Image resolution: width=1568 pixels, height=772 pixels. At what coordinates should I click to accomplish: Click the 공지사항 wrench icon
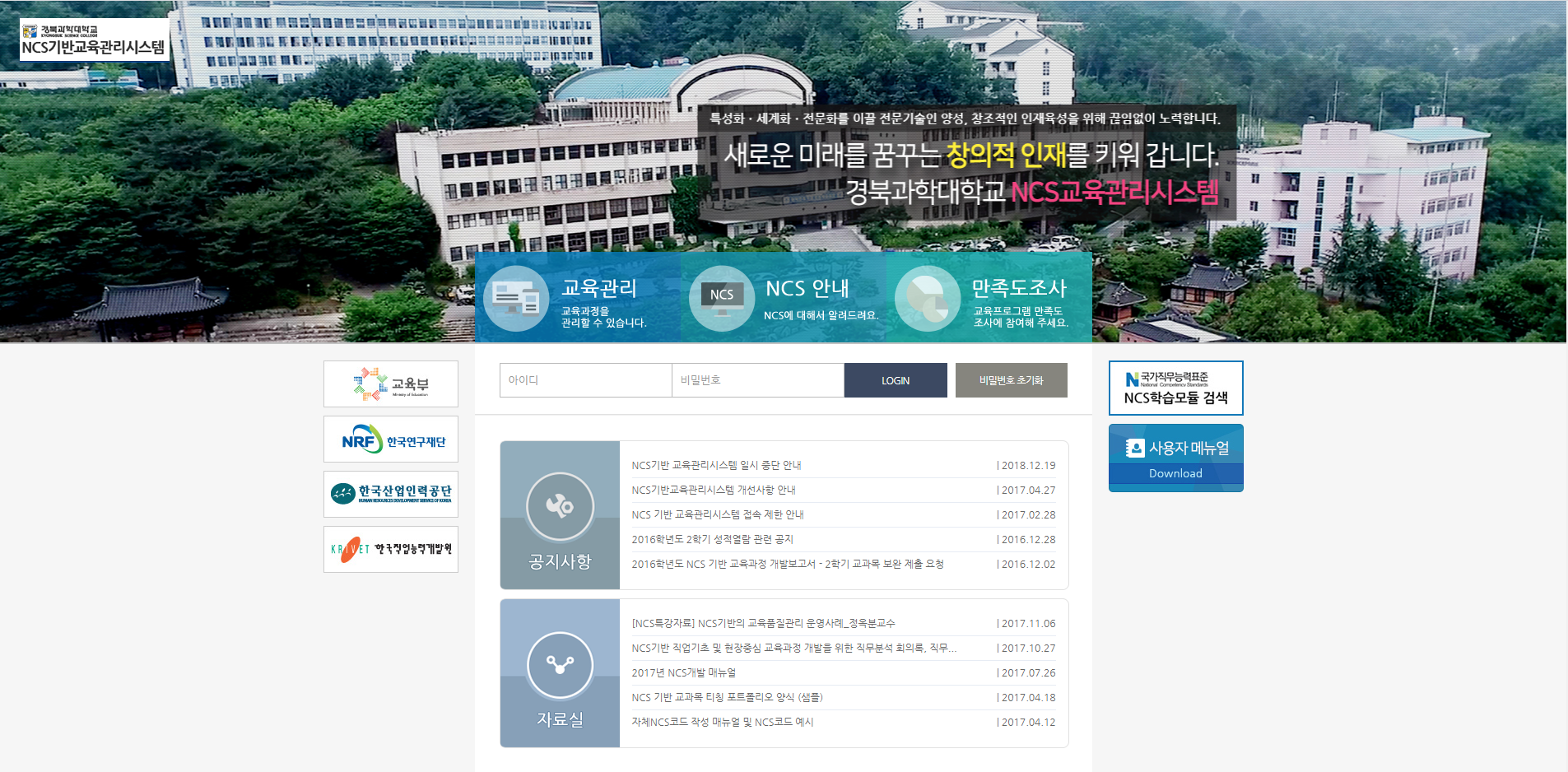tap(560, 506)
